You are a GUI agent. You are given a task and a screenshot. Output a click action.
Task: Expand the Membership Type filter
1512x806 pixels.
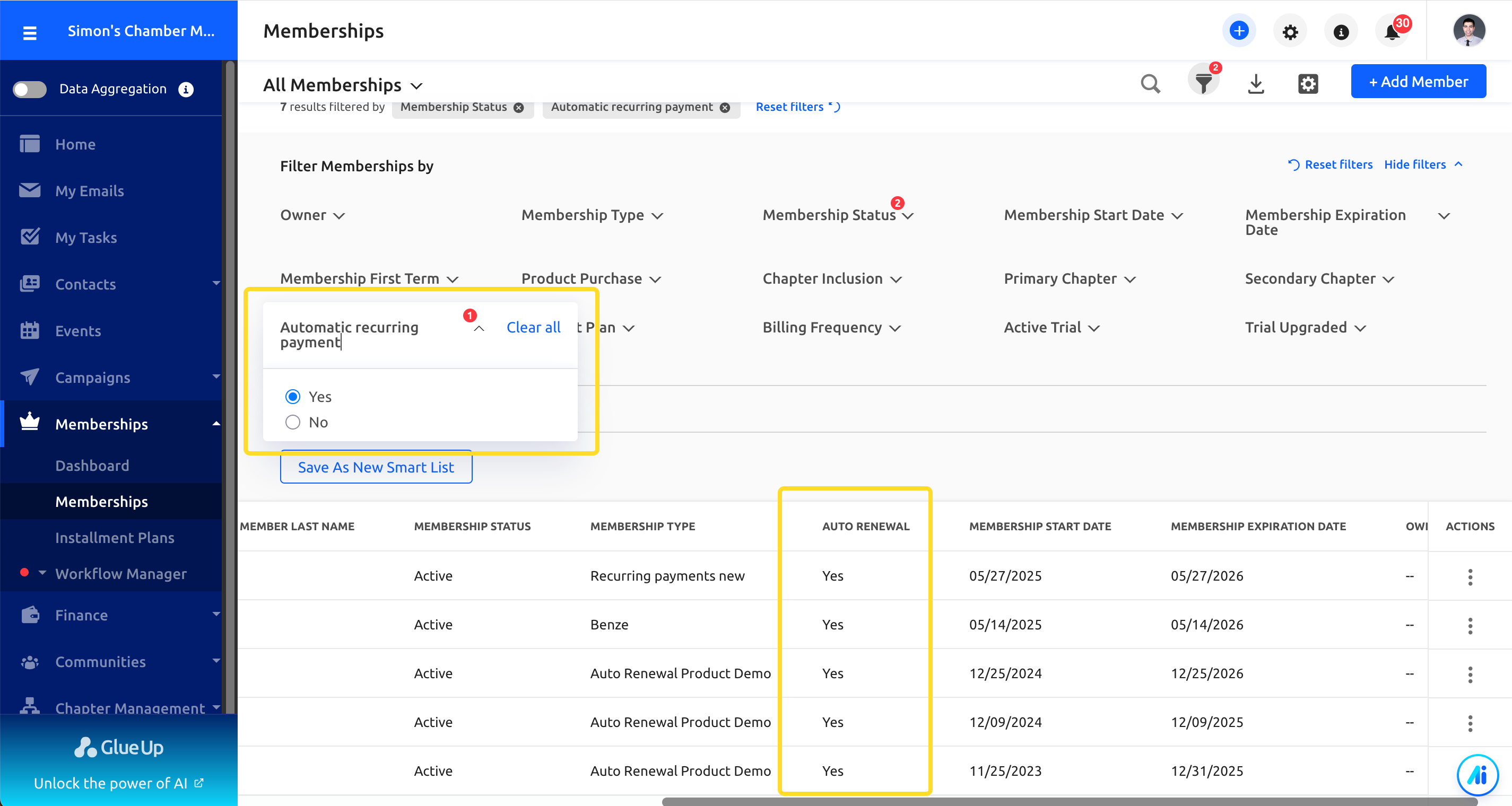(x=592, y=215)
